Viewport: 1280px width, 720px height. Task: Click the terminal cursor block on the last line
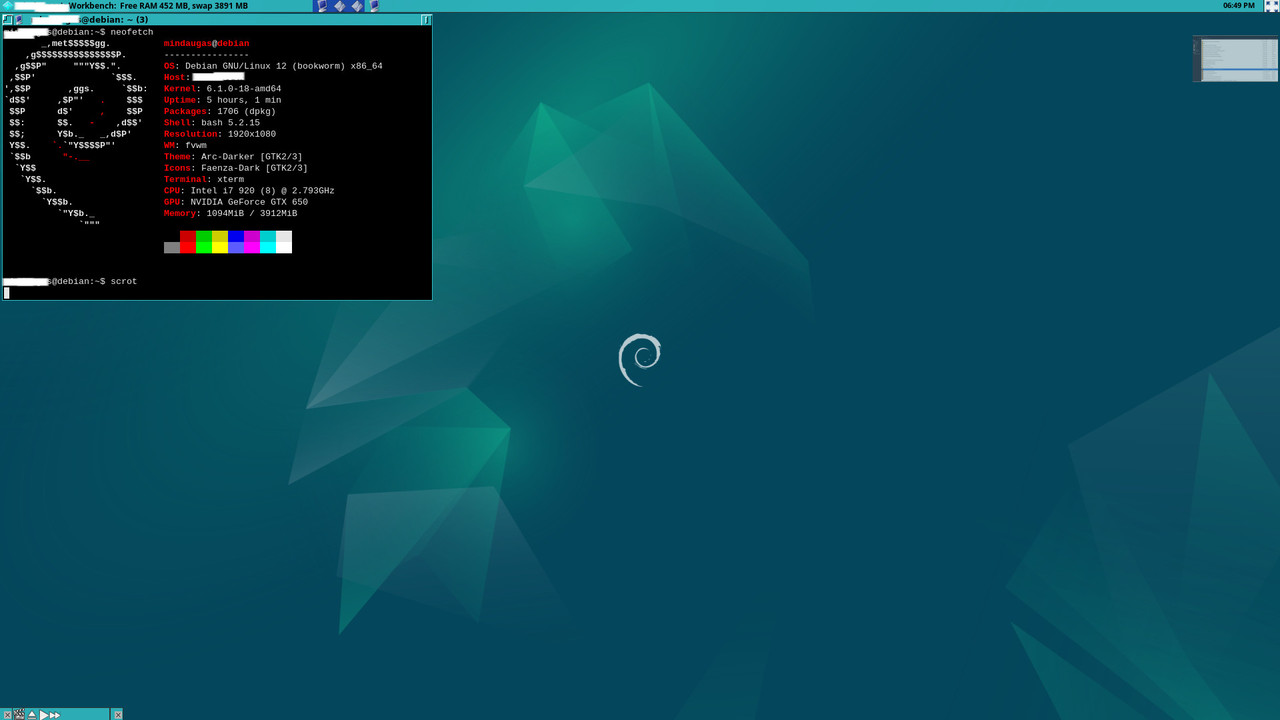[x=6, y=293]
